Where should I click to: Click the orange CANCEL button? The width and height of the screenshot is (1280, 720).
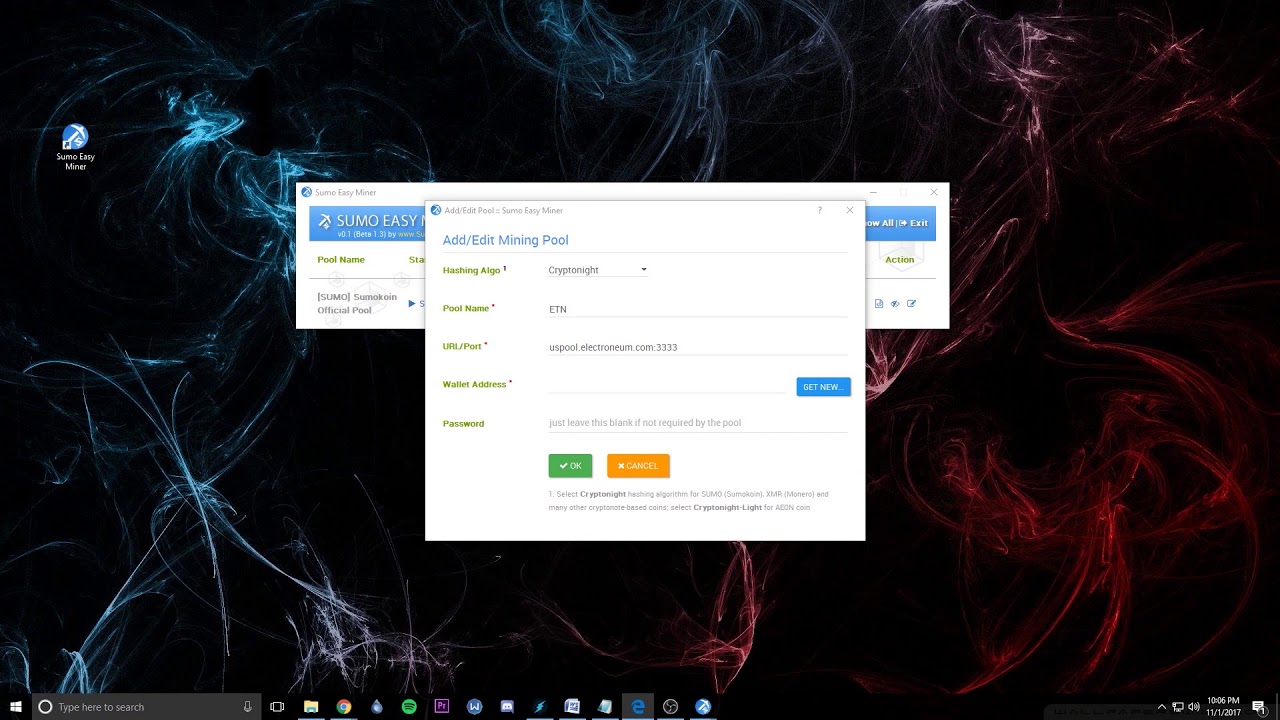pos(638,466)
